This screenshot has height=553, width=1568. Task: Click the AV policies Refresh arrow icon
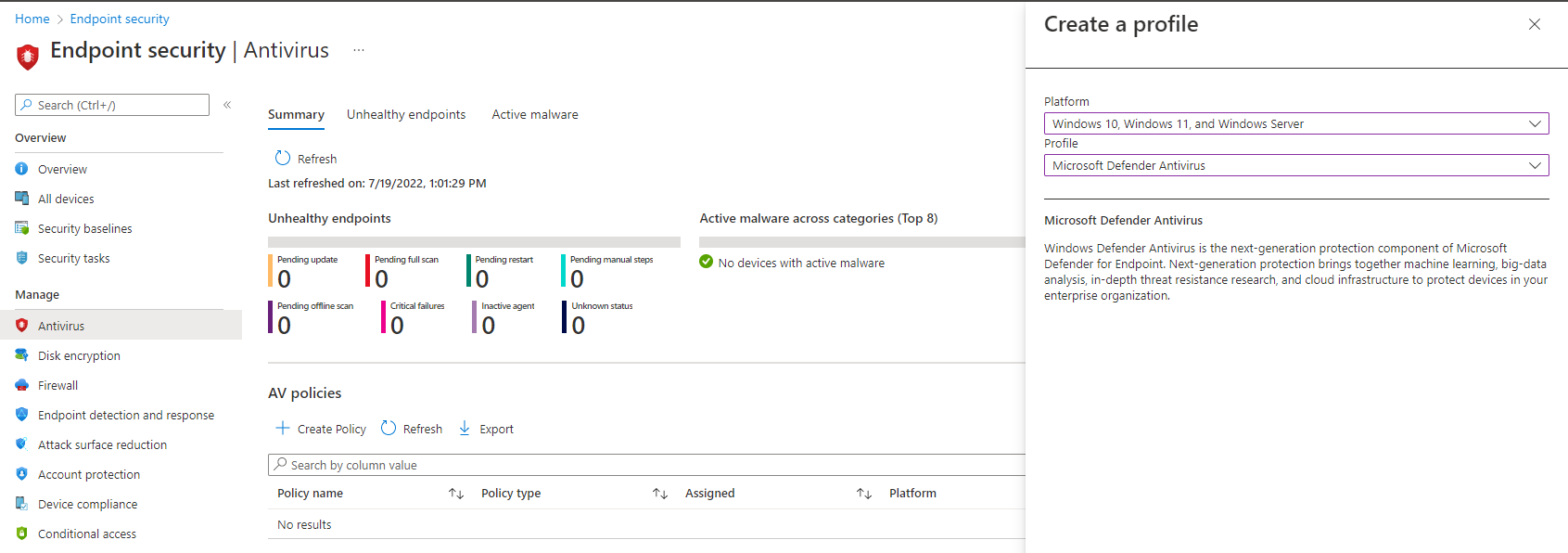389,429
